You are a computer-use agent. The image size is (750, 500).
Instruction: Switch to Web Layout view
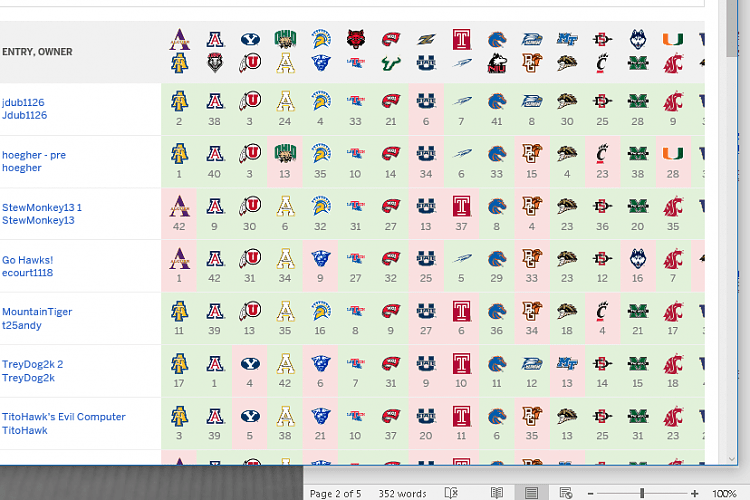[x=566, y=493]
